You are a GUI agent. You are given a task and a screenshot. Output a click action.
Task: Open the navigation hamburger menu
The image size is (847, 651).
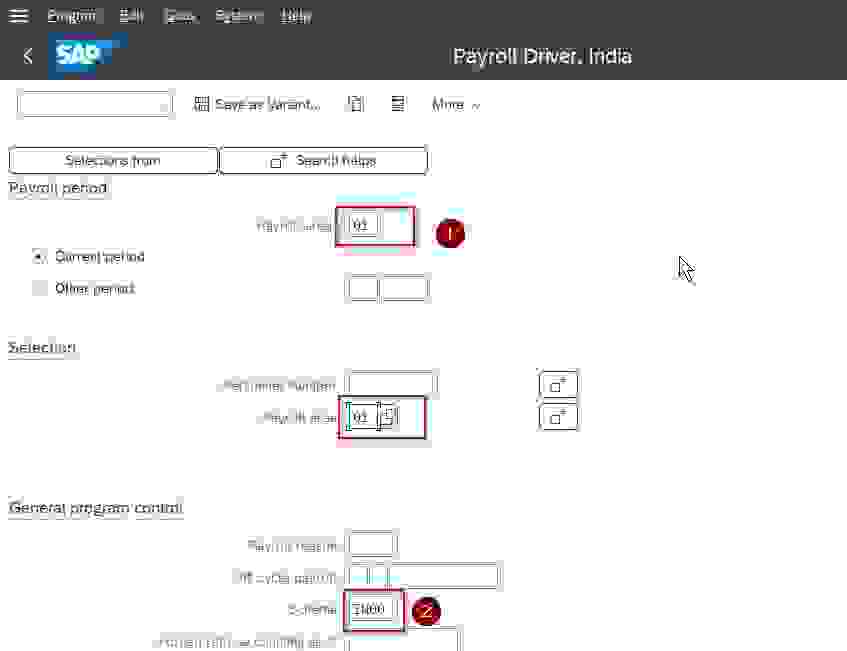point(18,15)
